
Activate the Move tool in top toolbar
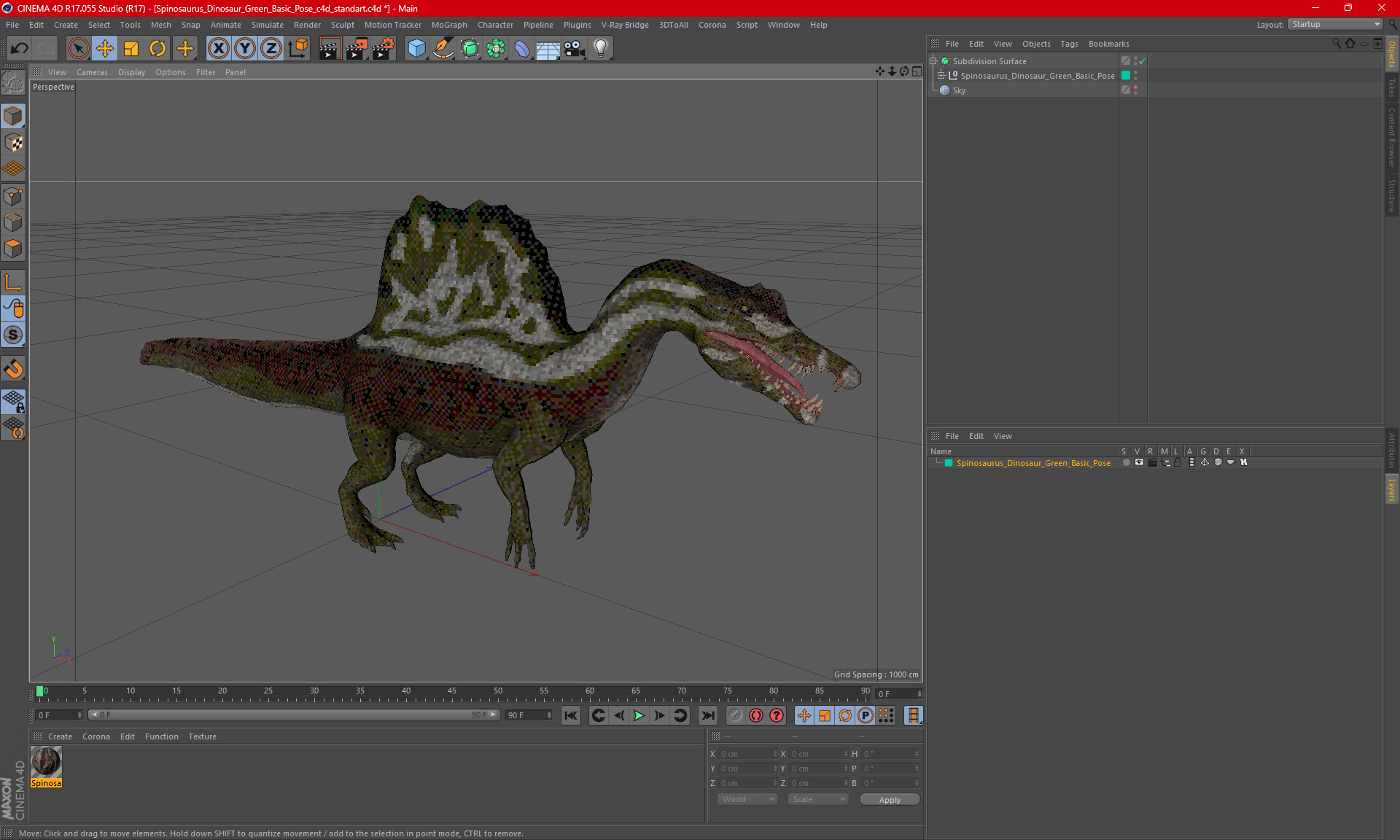[104, 48]
